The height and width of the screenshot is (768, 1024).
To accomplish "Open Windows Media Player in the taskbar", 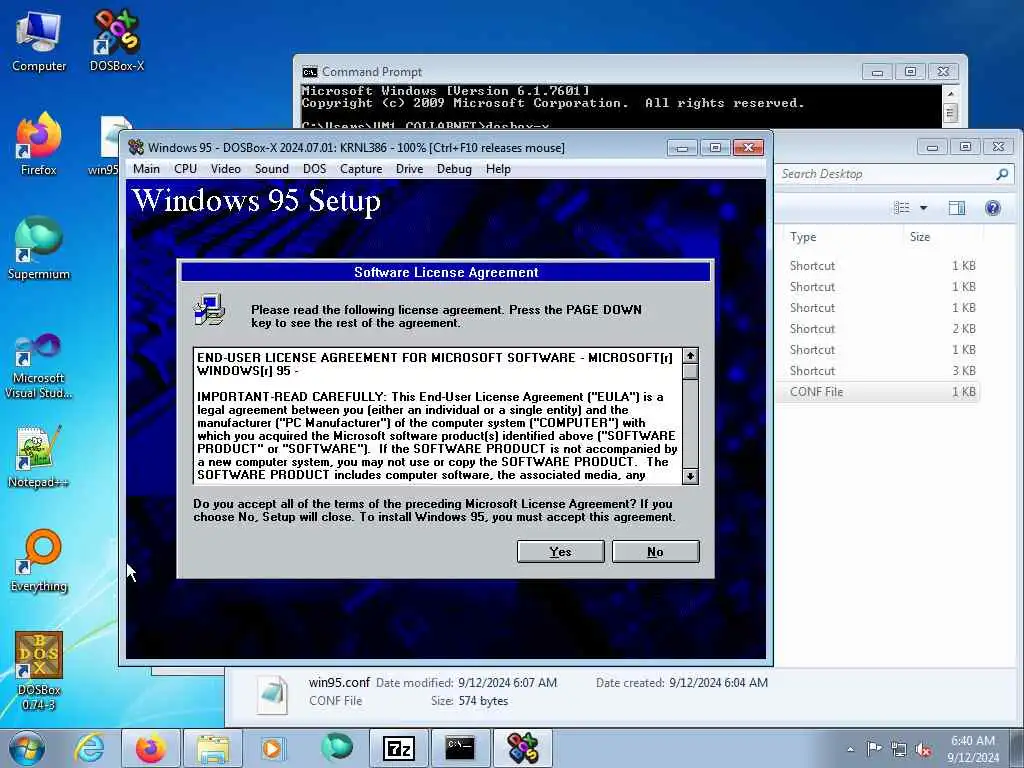I will (273, 748).
